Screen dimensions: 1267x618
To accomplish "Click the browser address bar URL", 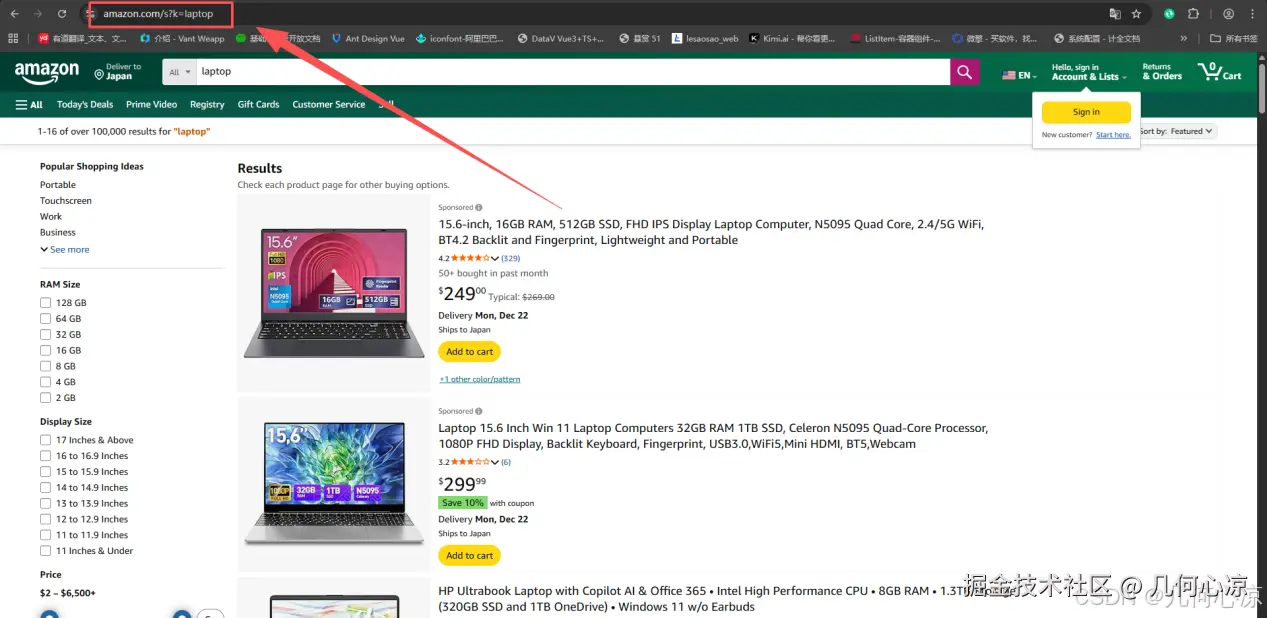I will point(158,14).
